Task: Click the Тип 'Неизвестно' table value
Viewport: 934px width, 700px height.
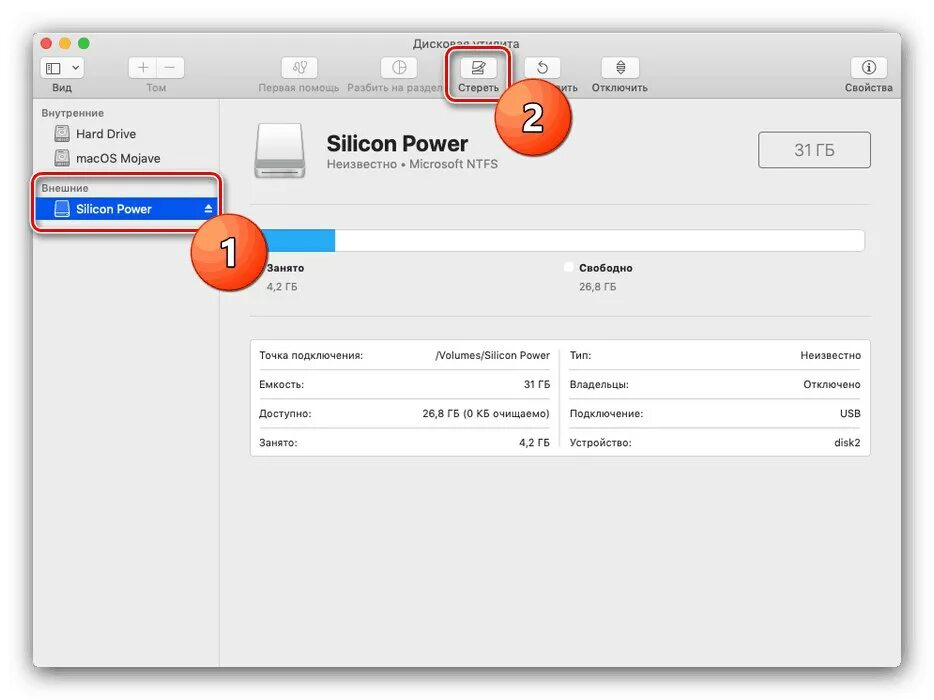Action: coord(830,356)
